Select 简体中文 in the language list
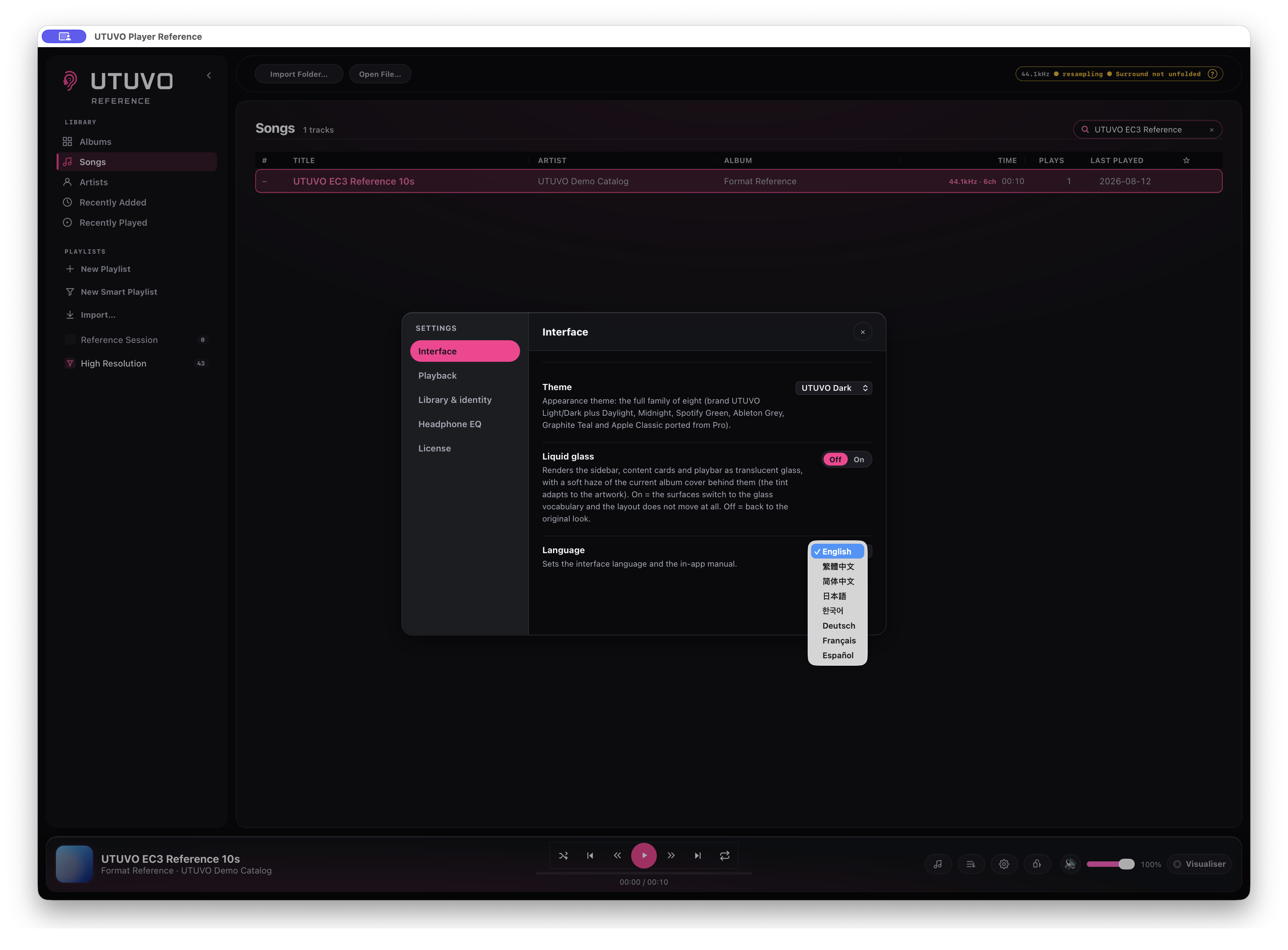This screenshot has height=950, width=1288. 837,581
